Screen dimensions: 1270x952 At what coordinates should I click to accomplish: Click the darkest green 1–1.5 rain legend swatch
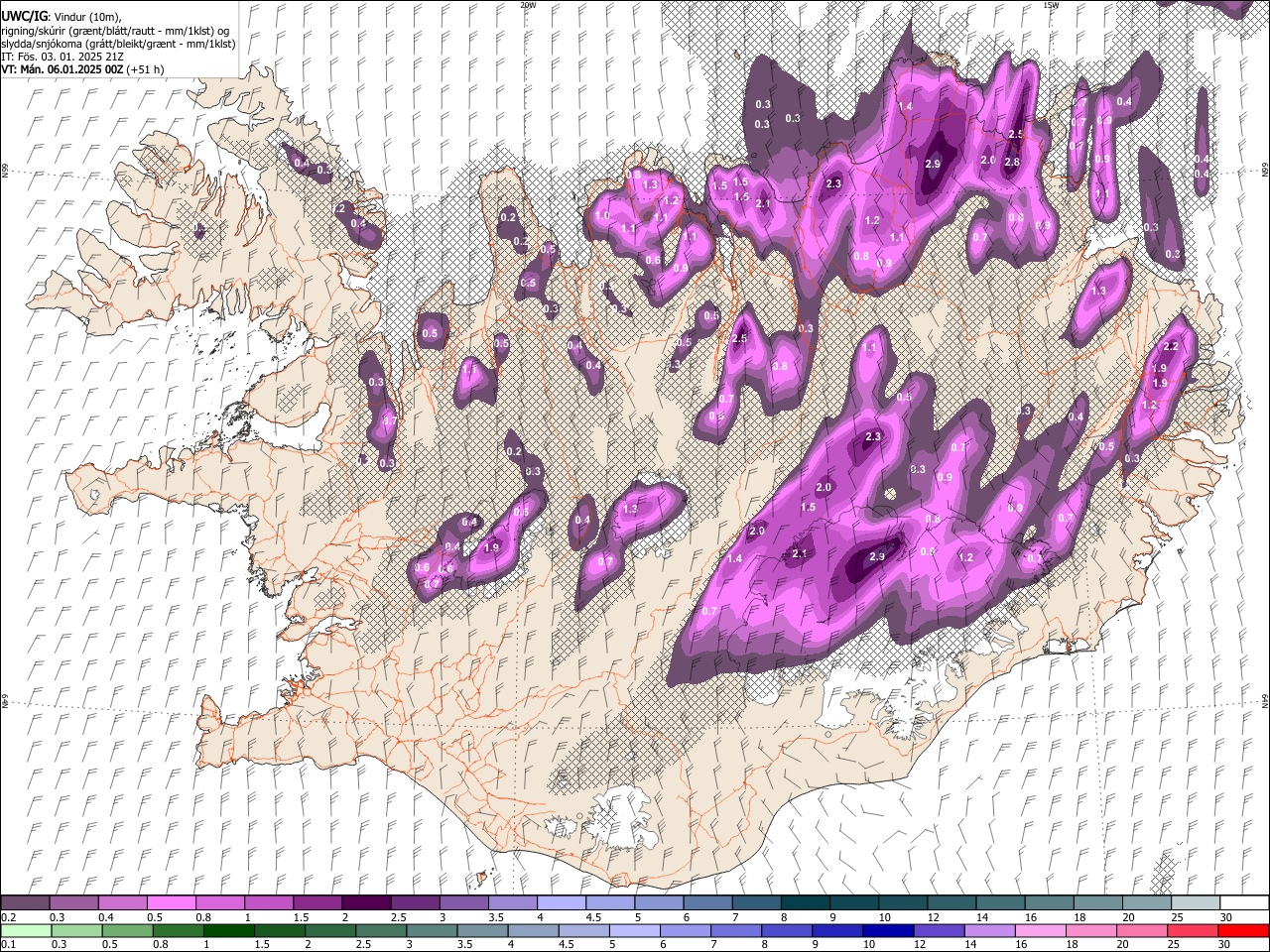coord(228,930)
